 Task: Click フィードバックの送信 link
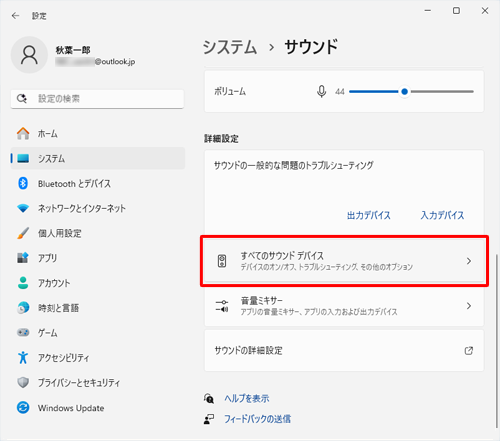click(x=257, y=419)
